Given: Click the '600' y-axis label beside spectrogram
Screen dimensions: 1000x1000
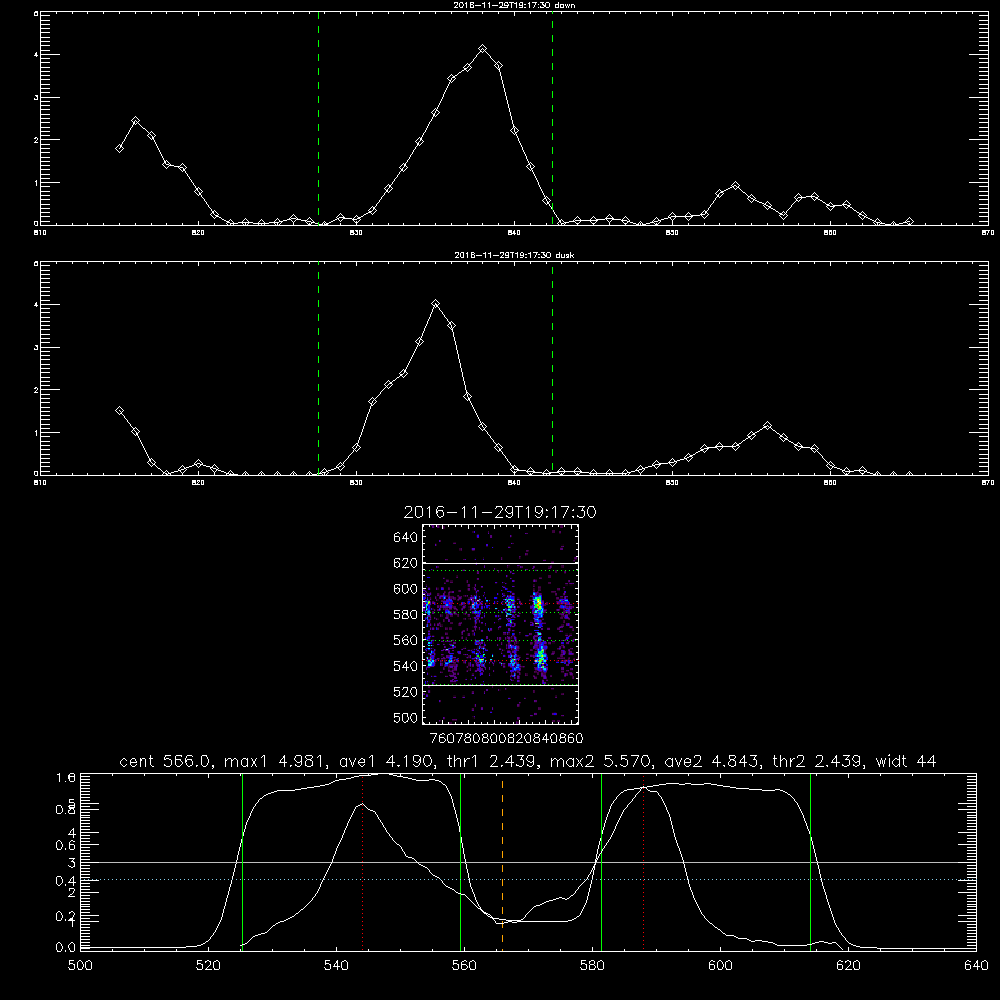Looking at the screenshot, I should (x=406, y=589).
